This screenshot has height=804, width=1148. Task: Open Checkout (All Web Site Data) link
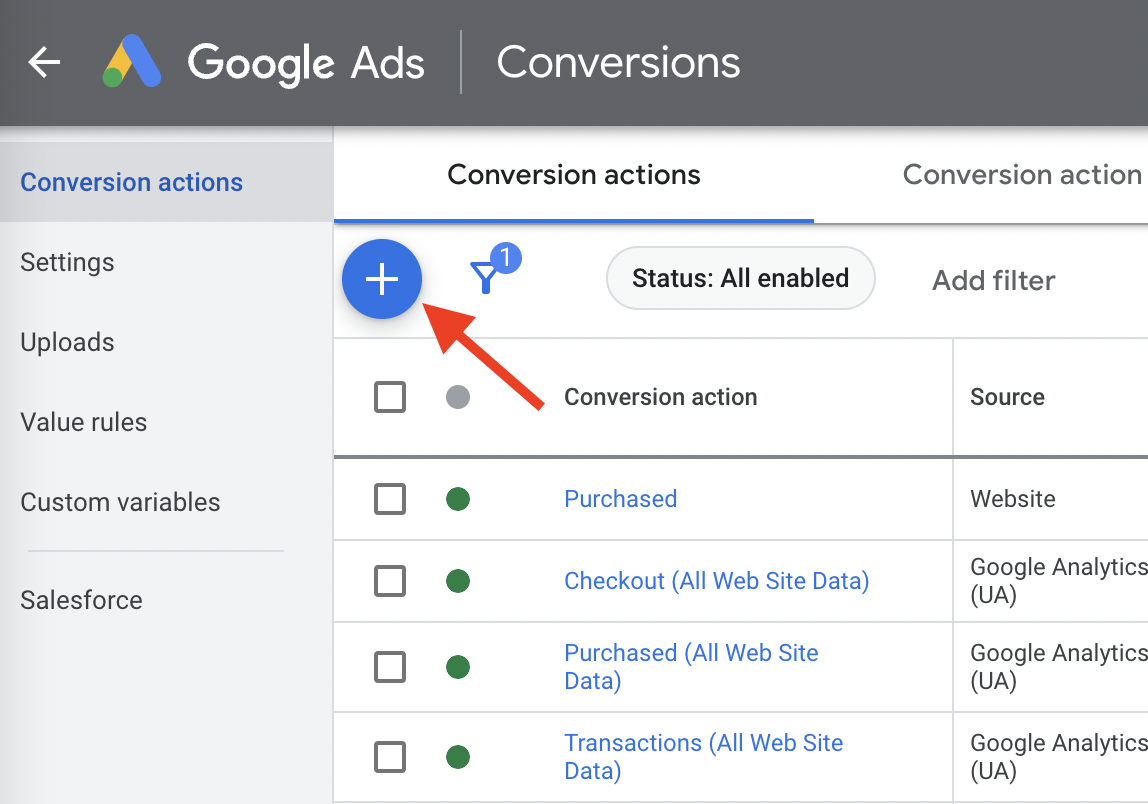click(716, 581)
